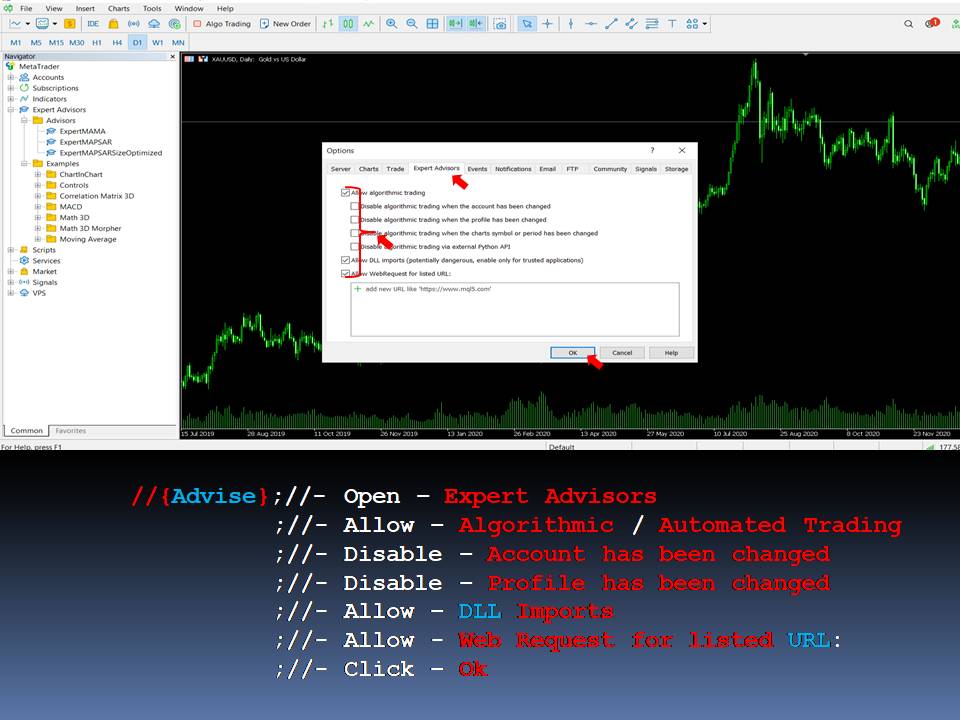The image size is (960, 720).
Task: Zoom out of the chart
Action: click(x=411, y=23)
